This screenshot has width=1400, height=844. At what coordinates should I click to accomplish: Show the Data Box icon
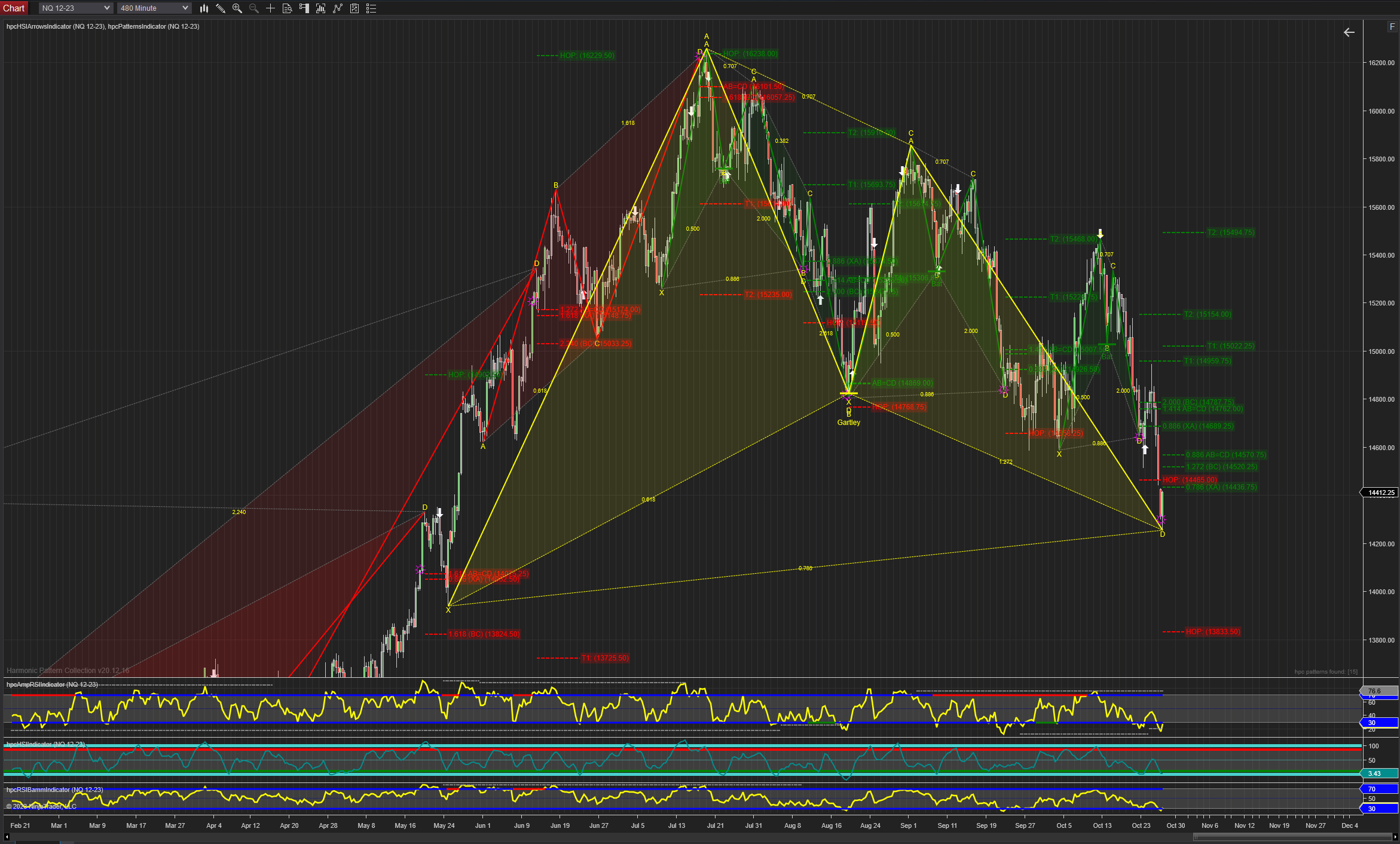(x=288, y=8)
